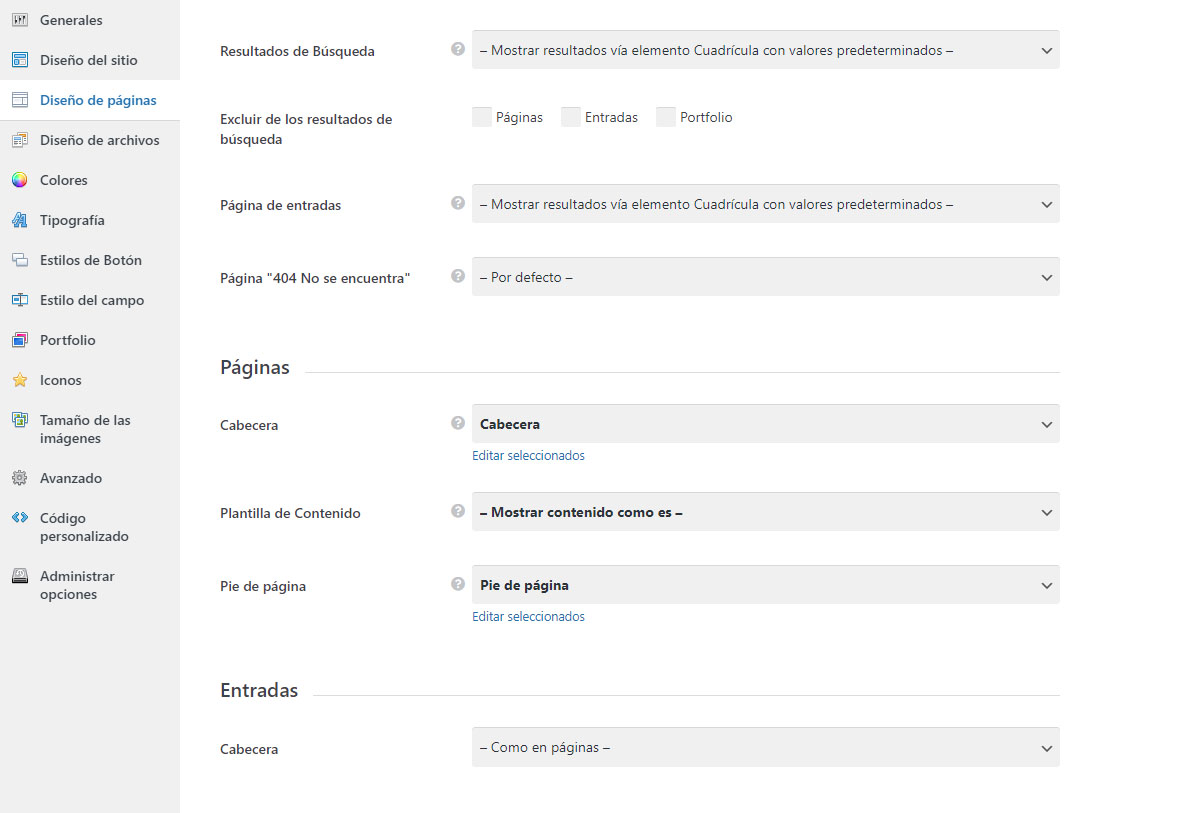Expand the Página "404 No se encuentra" dropdown
The height and width of the screenshot is (813, 1185).
tap(766, 277)
